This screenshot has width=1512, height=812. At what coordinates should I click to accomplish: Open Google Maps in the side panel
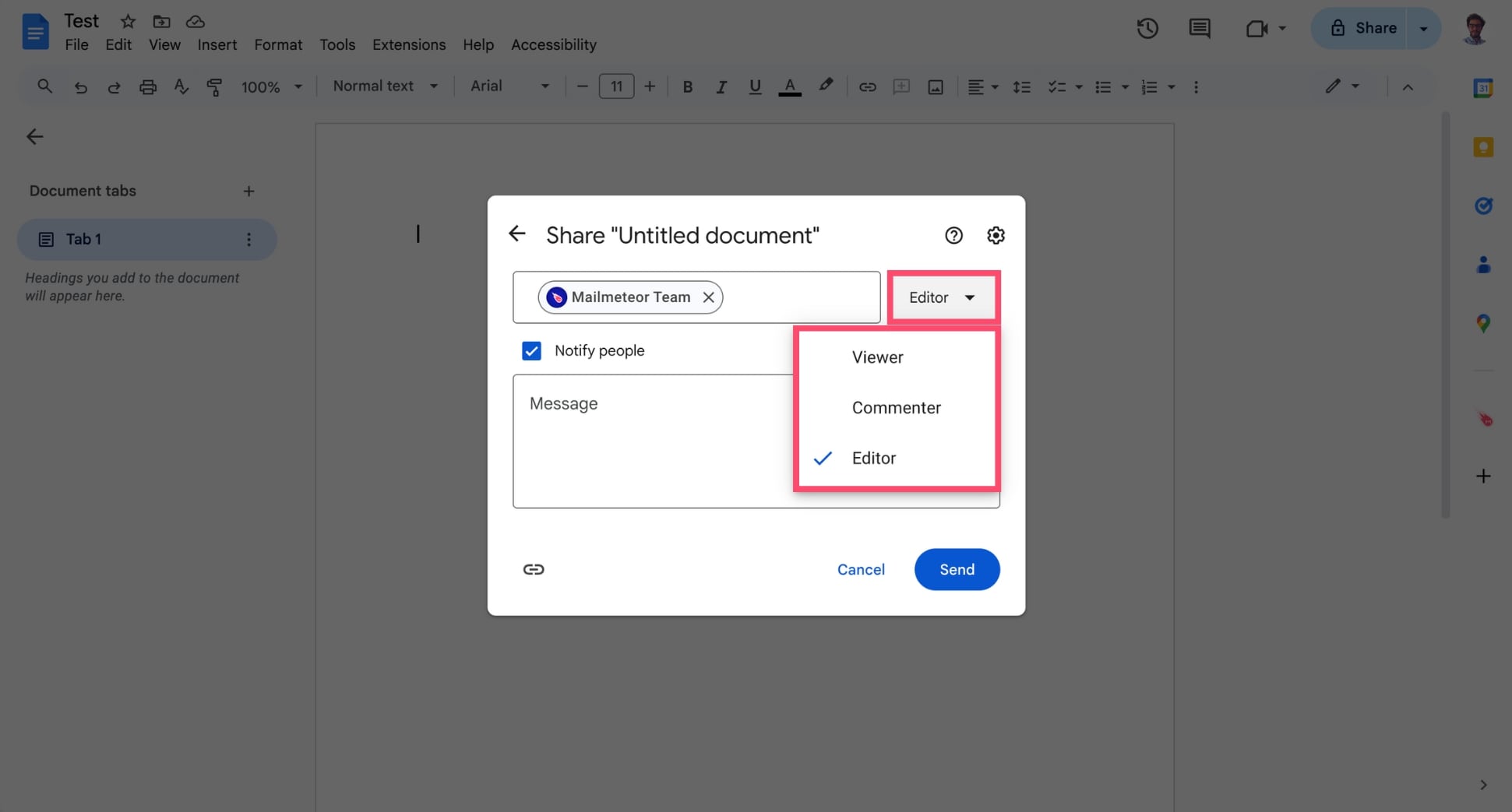click(1483, 323)
